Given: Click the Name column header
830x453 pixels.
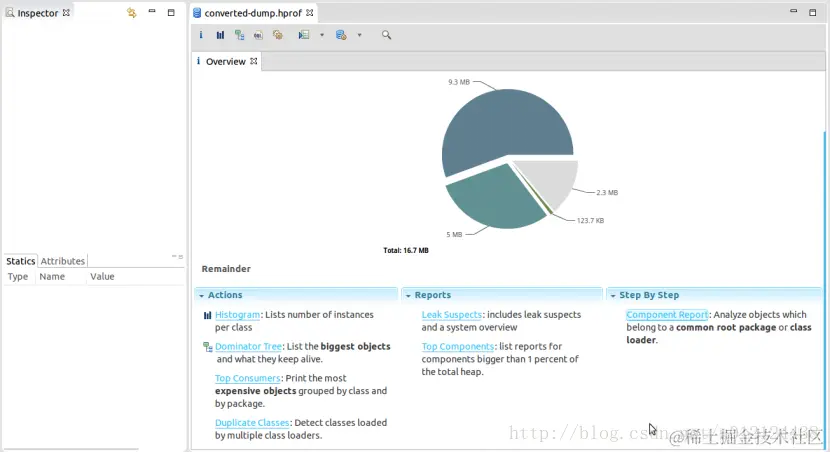Looking at the screenshot, I should (52, 276).
